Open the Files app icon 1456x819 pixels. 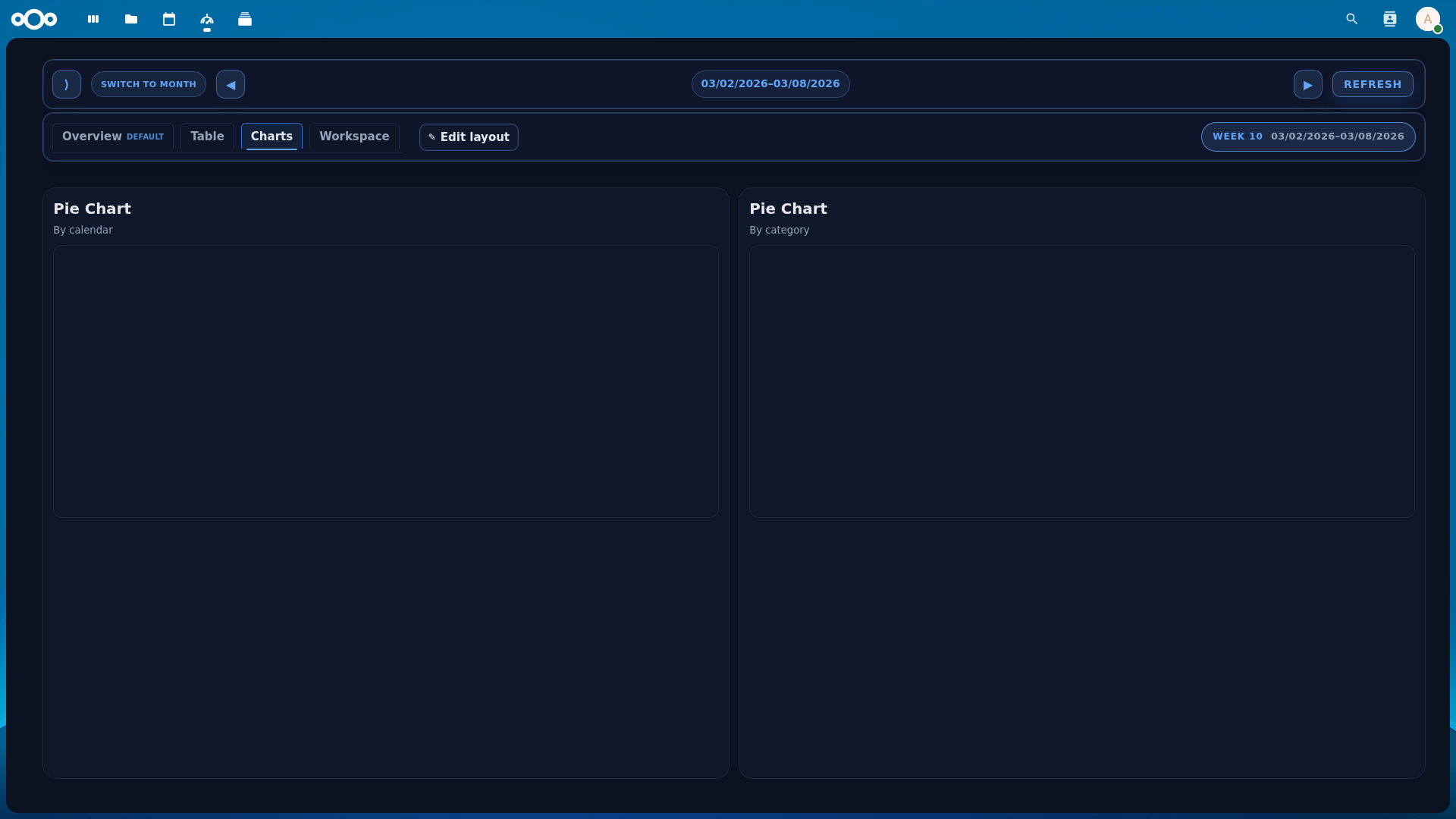pos(130,19)
